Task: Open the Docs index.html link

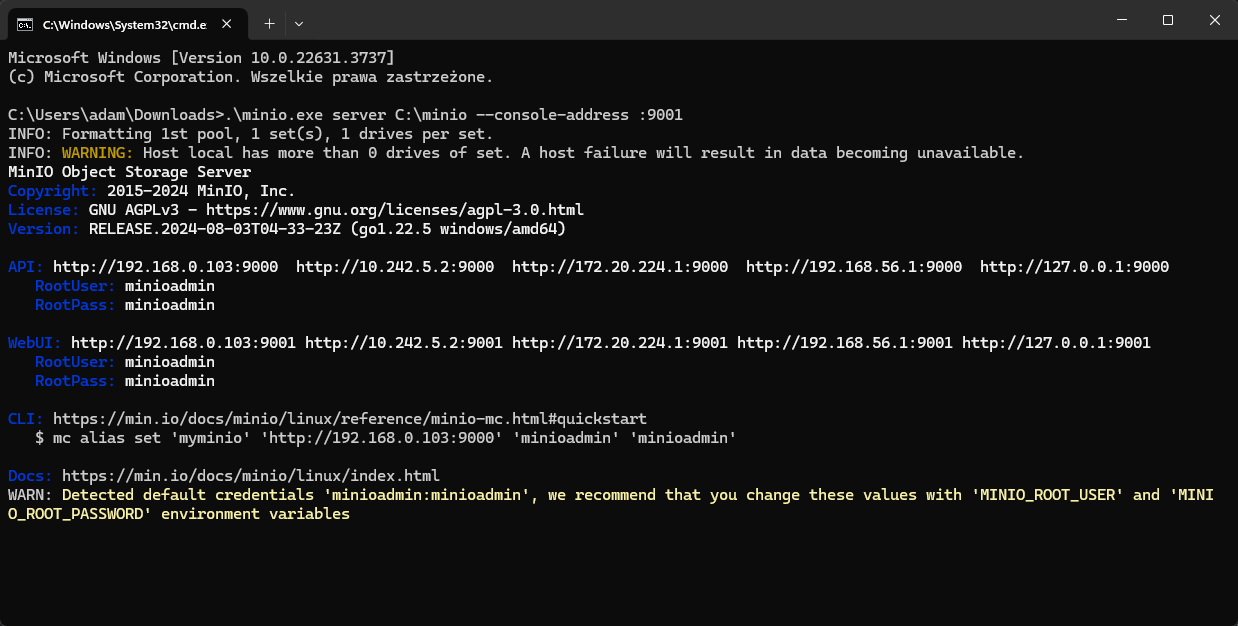Action: pos(250,476)
